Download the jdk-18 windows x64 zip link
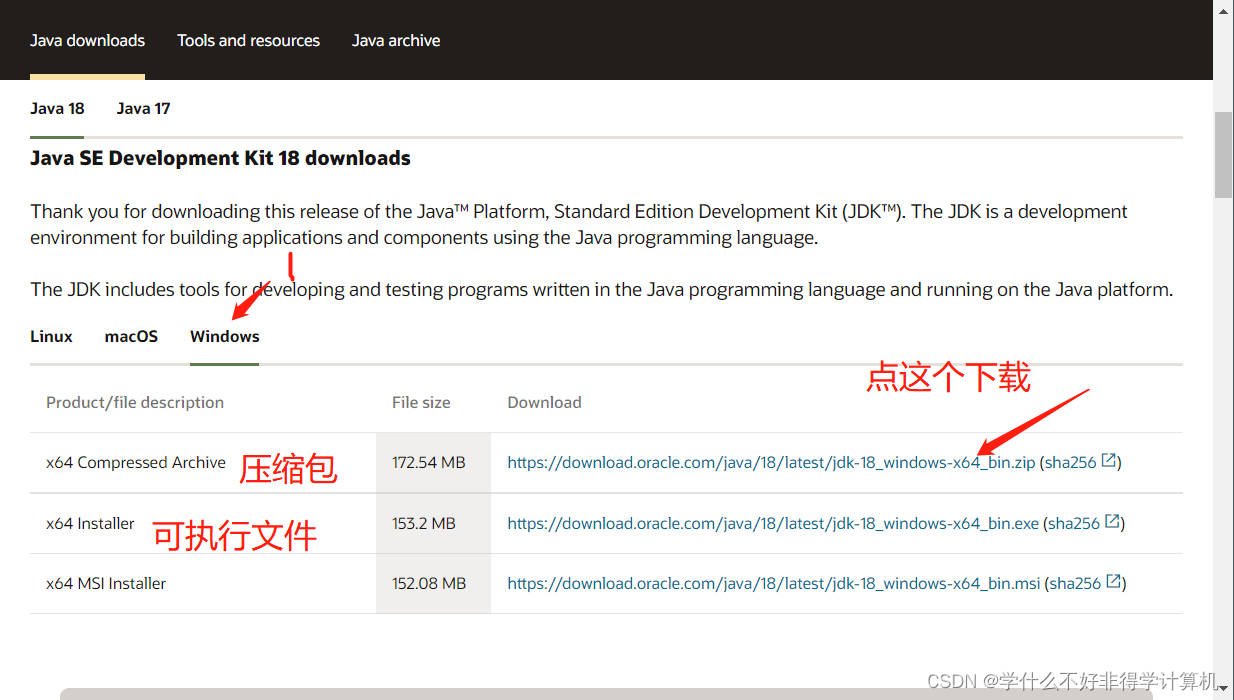 point(771,462)
